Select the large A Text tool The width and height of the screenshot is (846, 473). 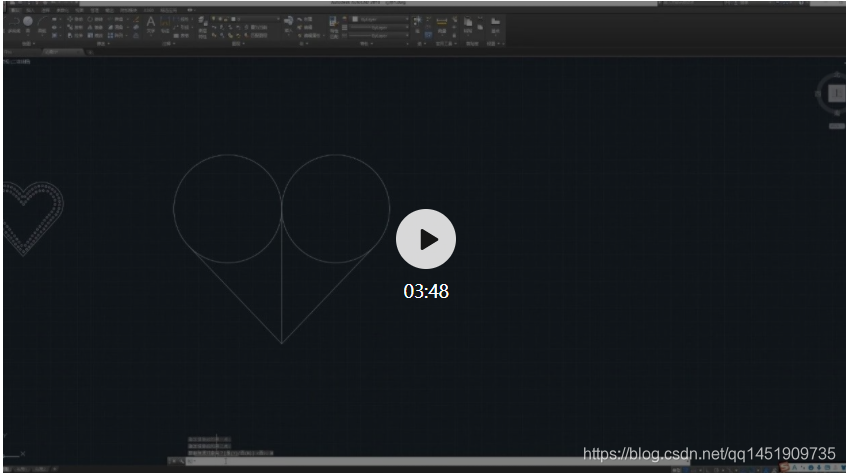(x=151, y=22)
